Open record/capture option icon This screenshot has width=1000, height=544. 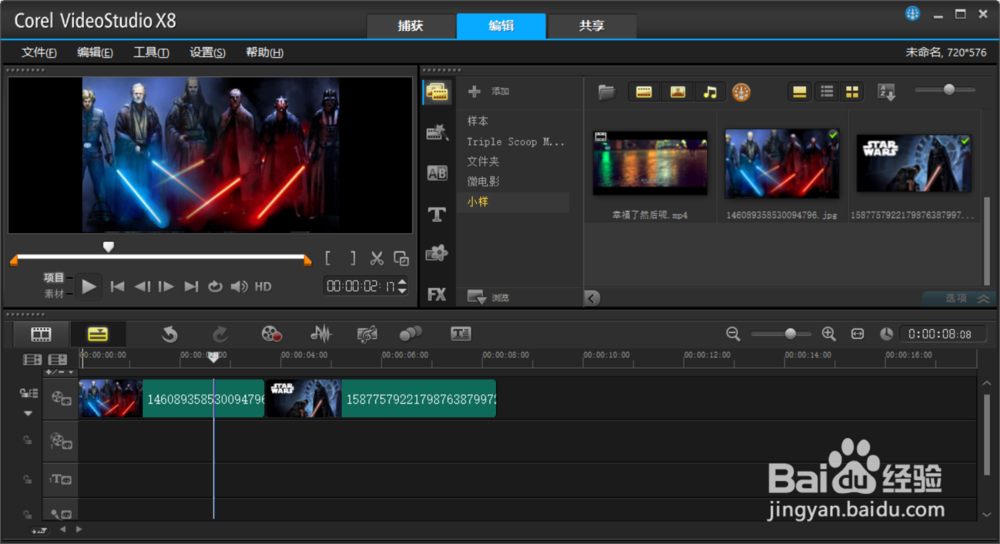pos(272,334)
